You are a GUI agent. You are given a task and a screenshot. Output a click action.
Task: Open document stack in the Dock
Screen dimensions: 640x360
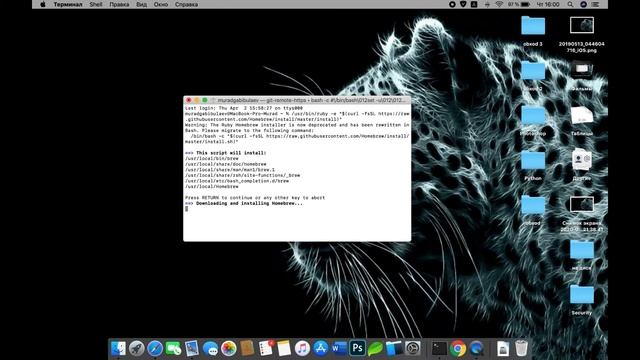pyautogui.click(x=503, y=349)
